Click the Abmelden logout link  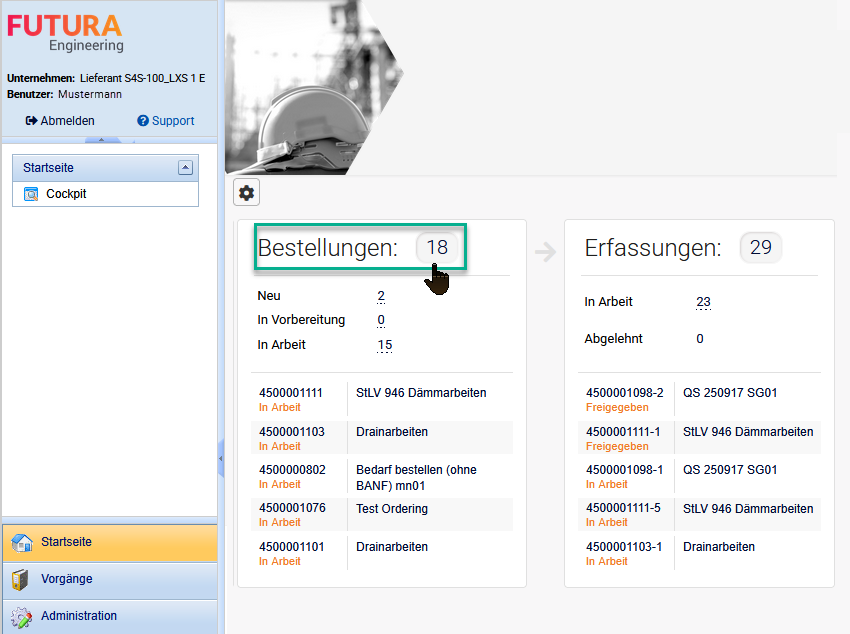(60, 121)
